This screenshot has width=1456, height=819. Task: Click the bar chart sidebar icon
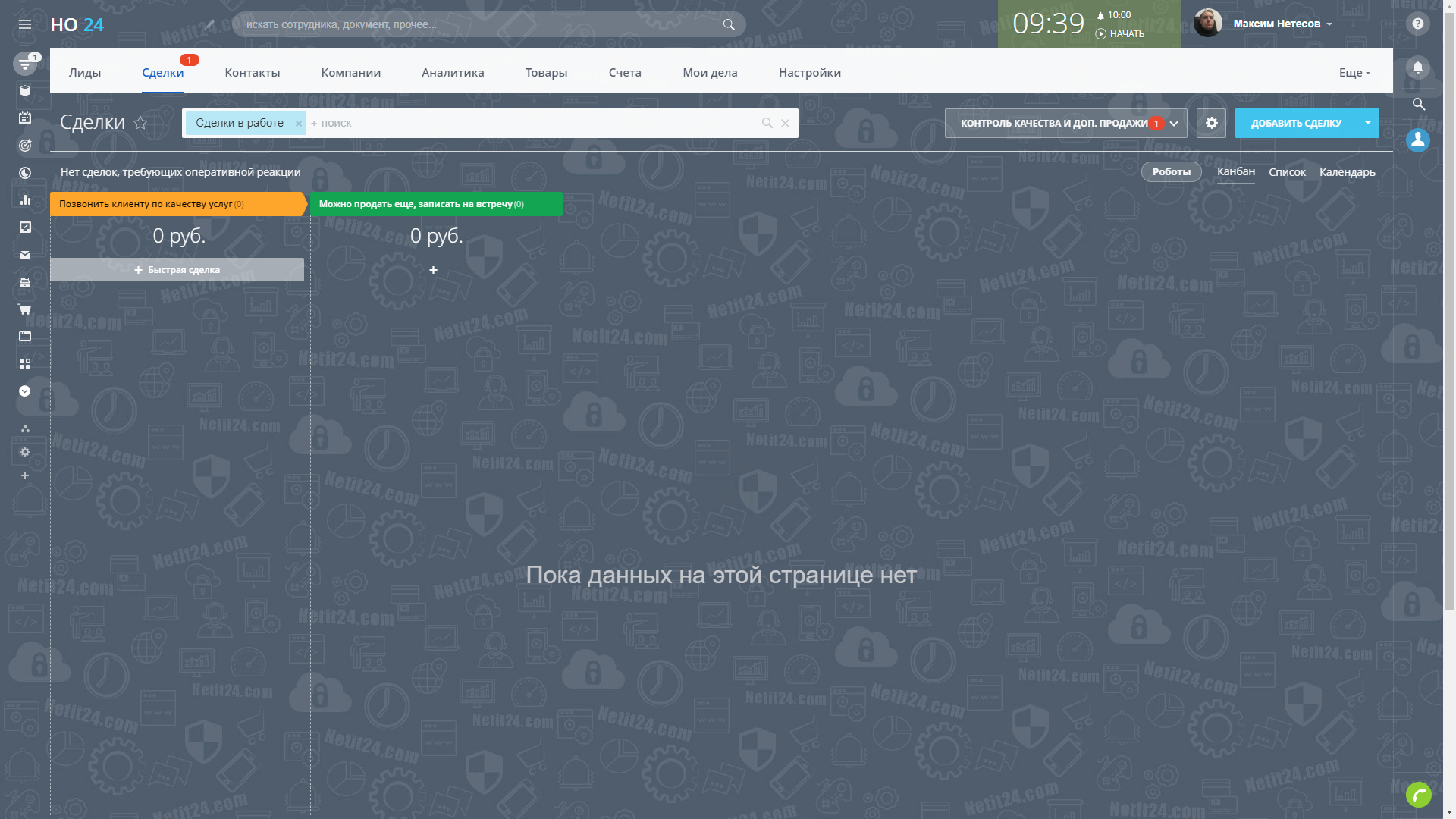(25, 199)
